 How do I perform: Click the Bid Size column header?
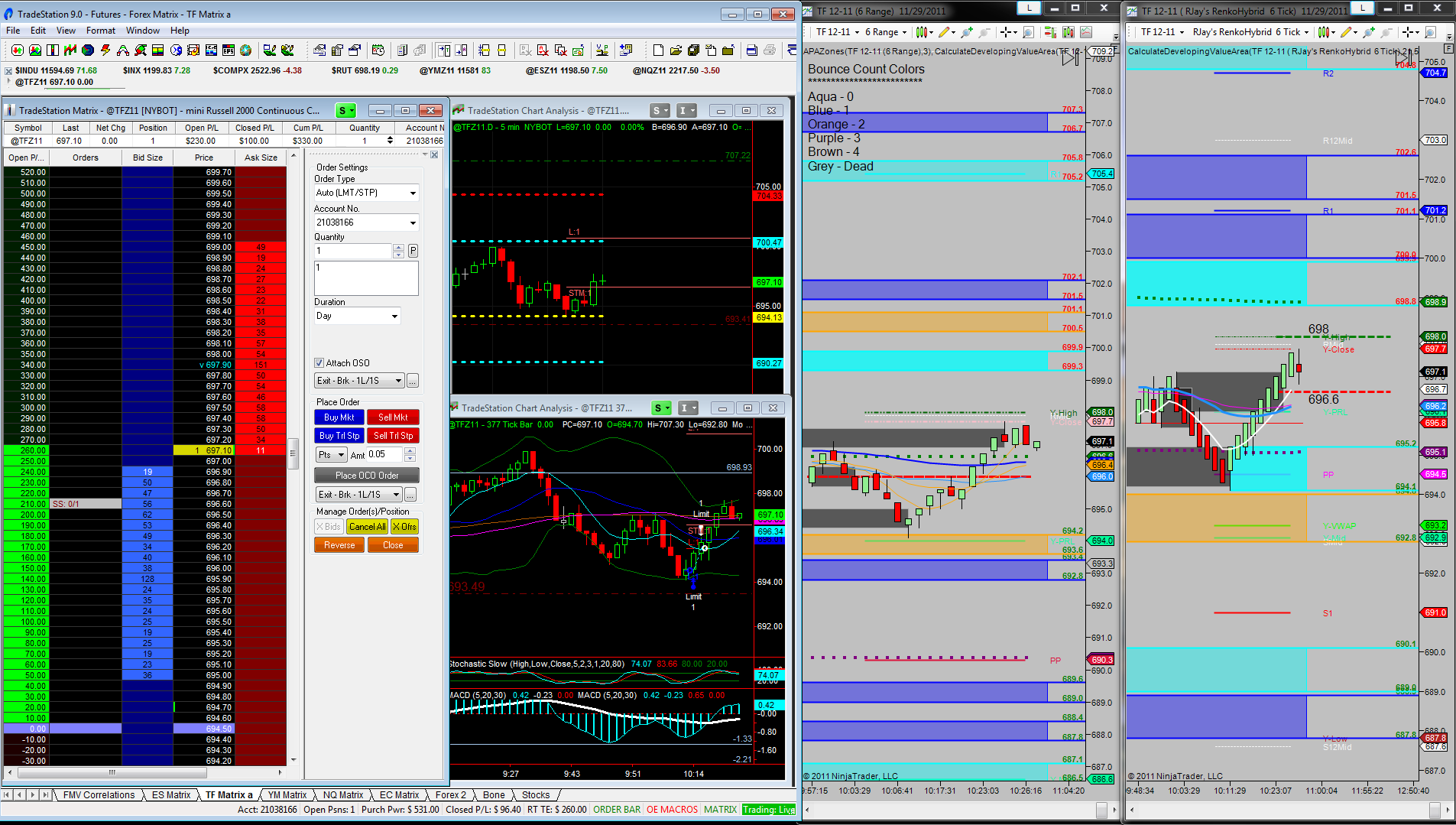pos(148,158)
